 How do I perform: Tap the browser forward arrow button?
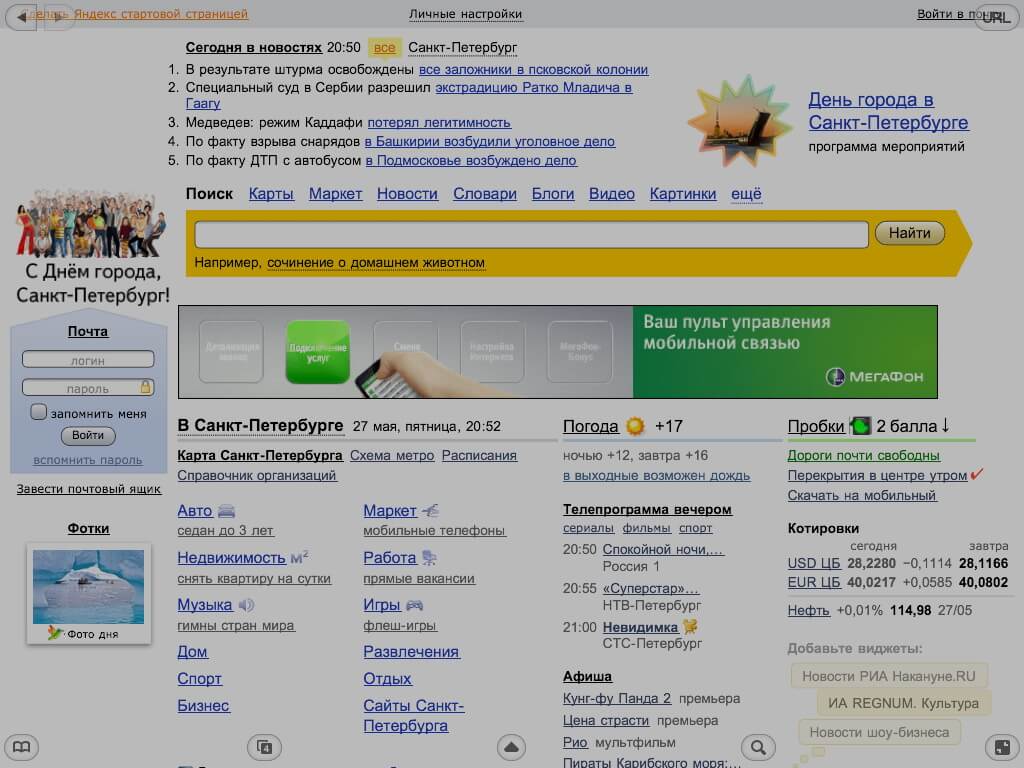tap(58, 17)
